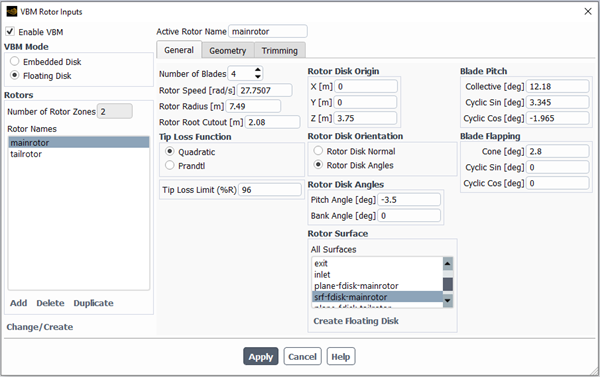Open the Trimming tab
Screen dimensions: 600x377
coord(280,51)
